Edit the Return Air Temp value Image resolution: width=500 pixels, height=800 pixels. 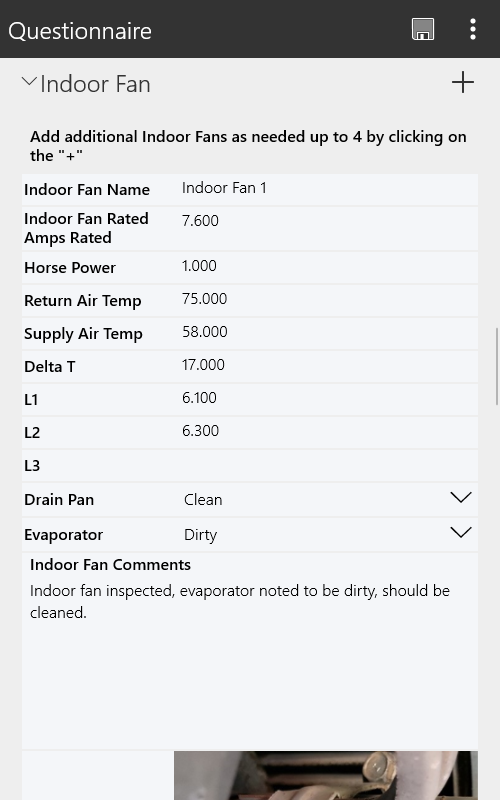pyautogui.click(x=329, y=300)
